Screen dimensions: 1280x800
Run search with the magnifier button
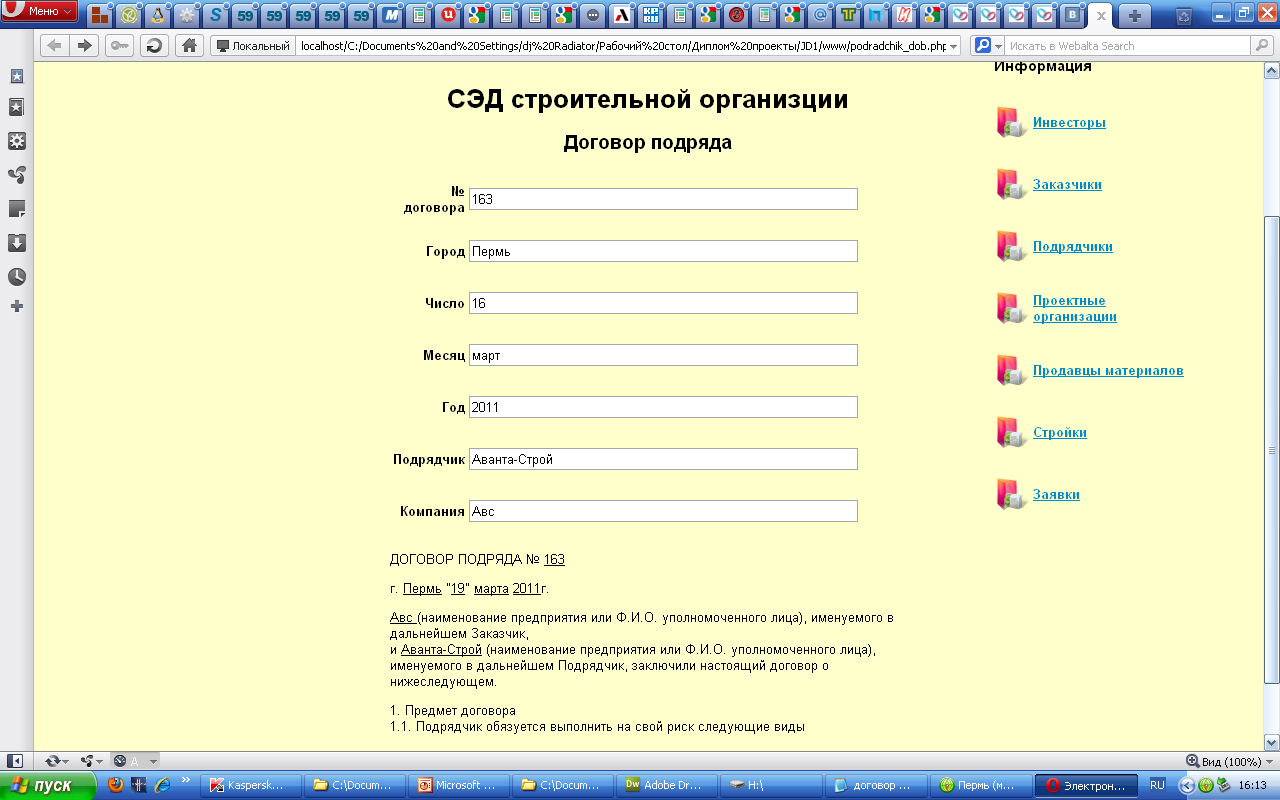pyautogui.click(x=1262, y=46)
